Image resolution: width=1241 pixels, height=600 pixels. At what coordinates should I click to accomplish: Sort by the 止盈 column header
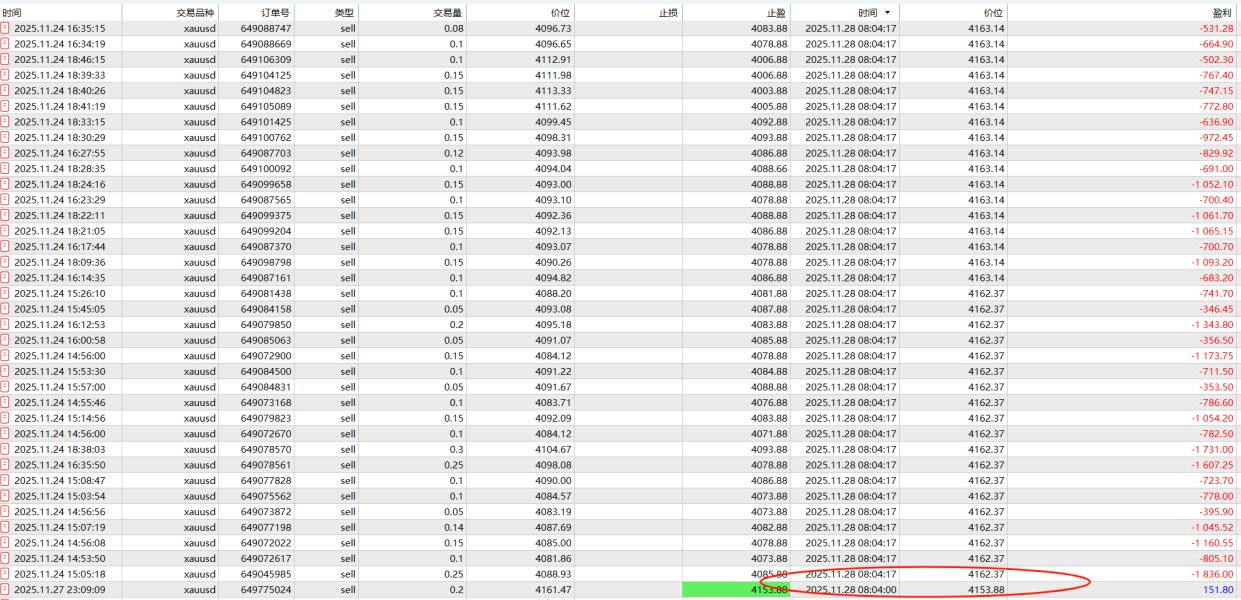click(775, 13)
